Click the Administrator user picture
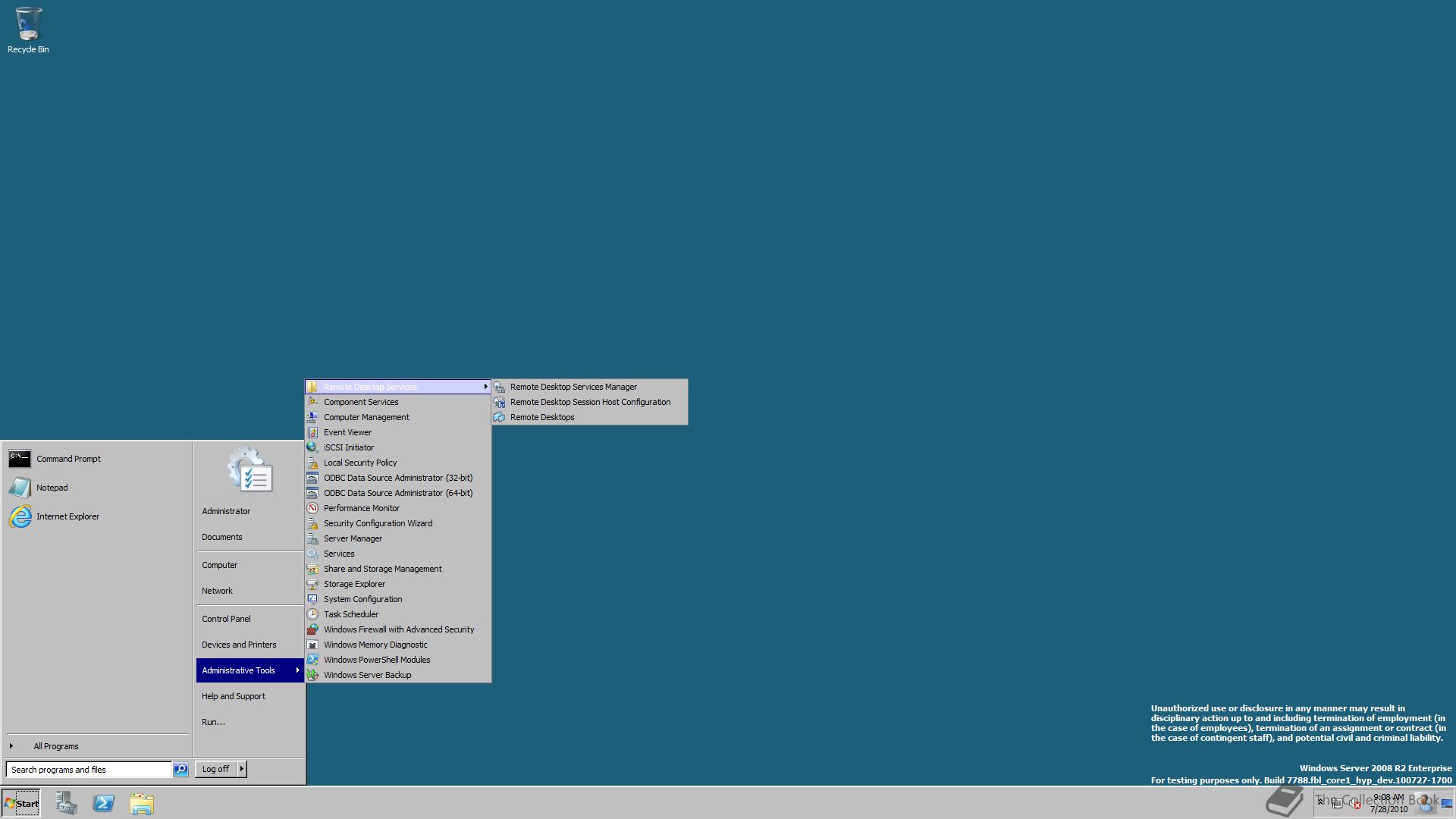 [x=249, y=469]
